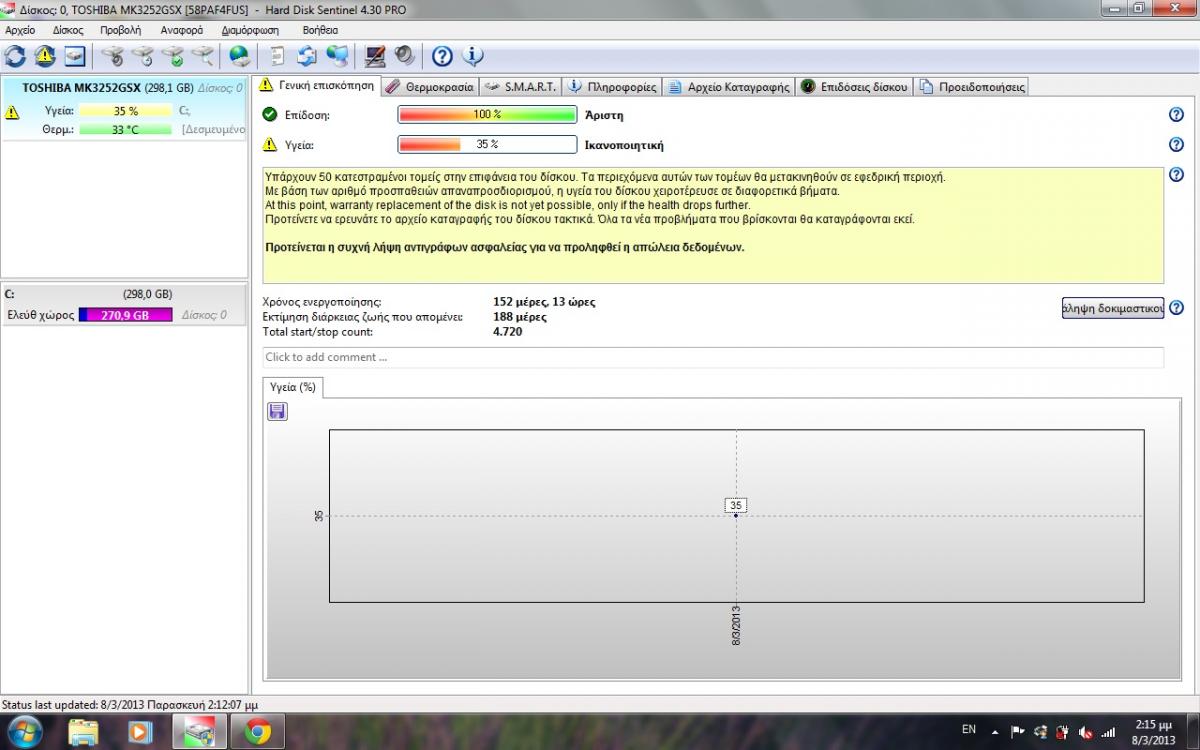1200x750 pixels.
Task: Click the λήψη δοκιμαστικού button
Action: click(x=1113, y=308)
